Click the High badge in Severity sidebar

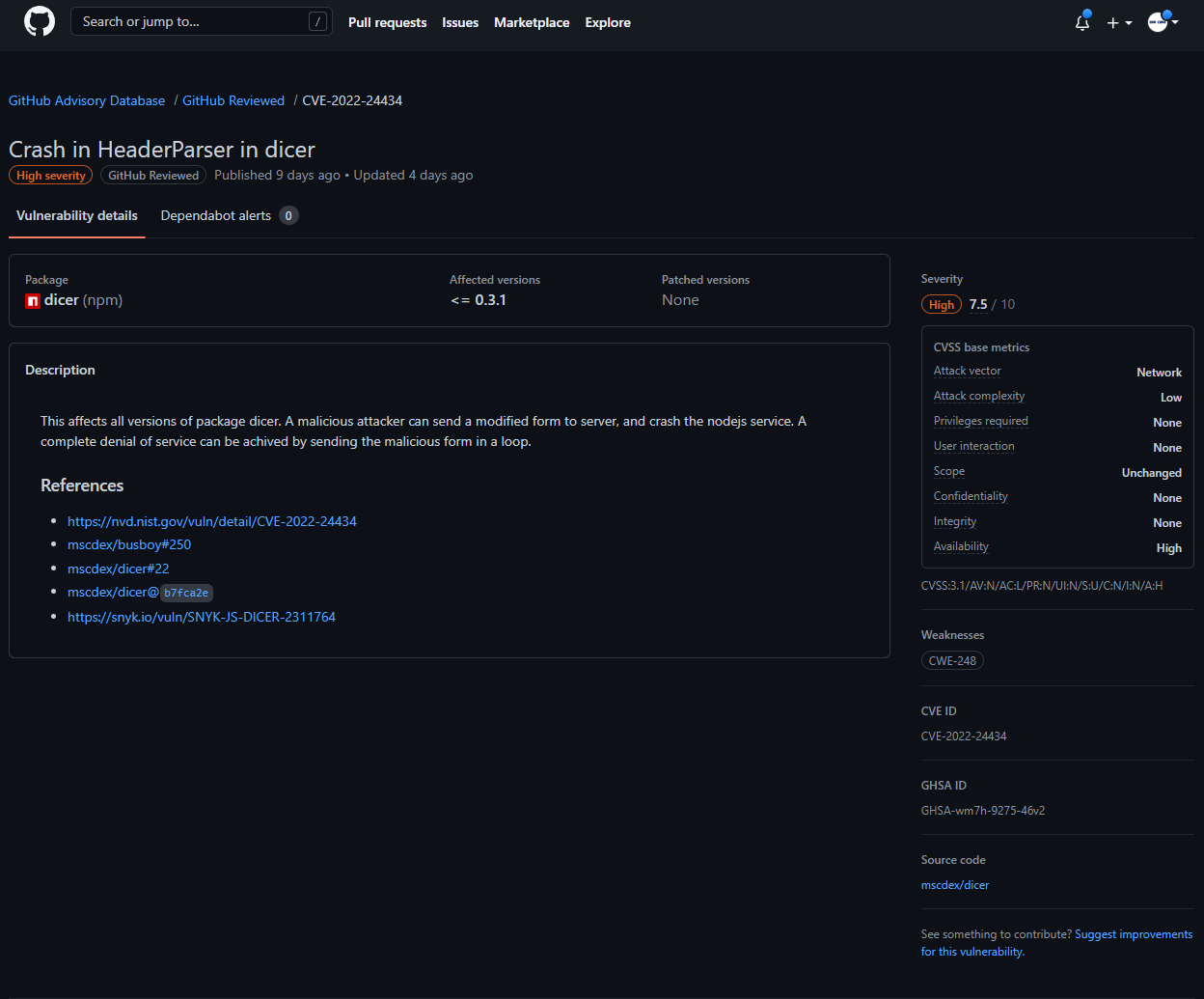point(942,304)
